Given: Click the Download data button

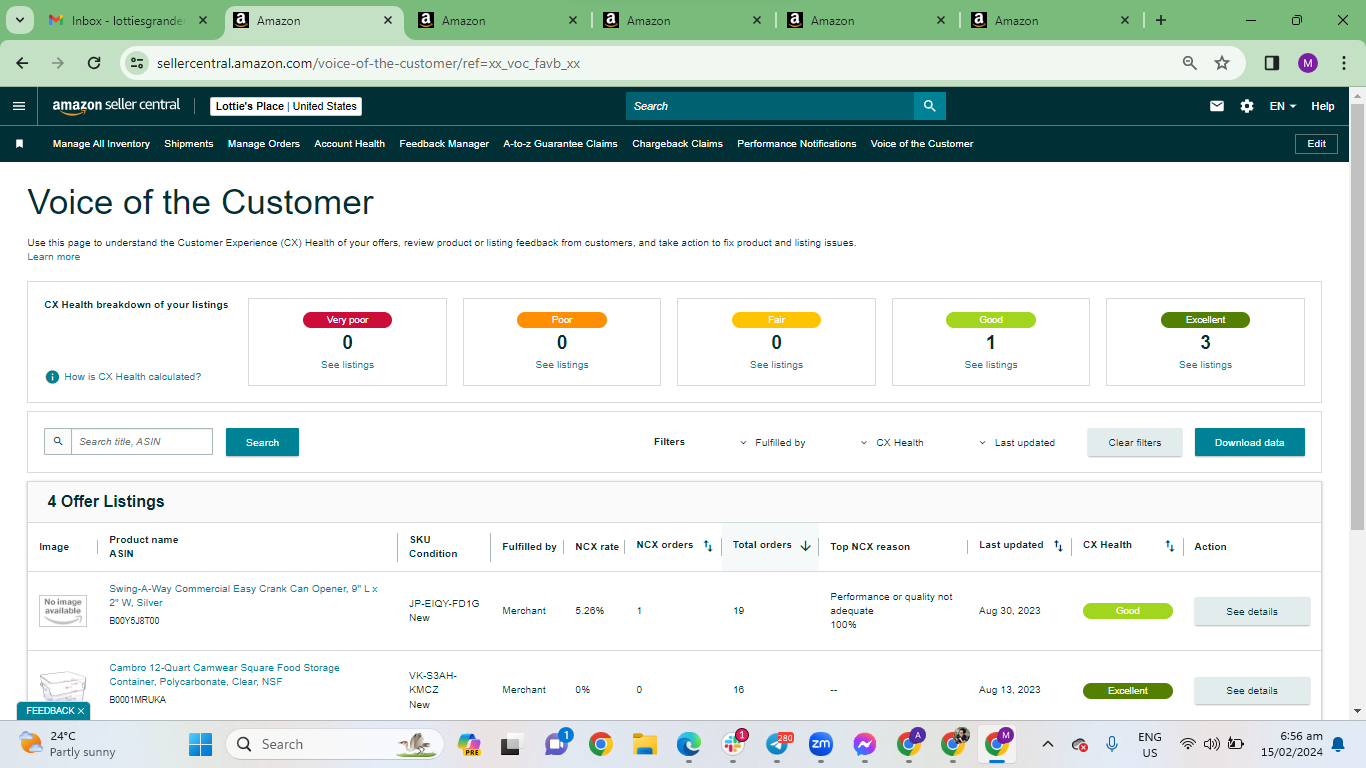Looking at the screenshot, I should 1250,443.
